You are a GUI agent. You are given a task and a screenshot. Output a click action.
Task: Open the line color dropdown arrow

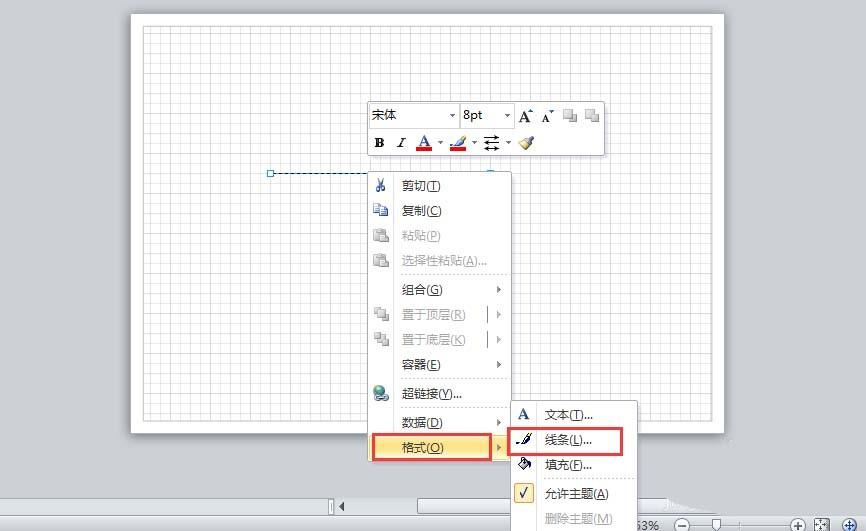474,143
